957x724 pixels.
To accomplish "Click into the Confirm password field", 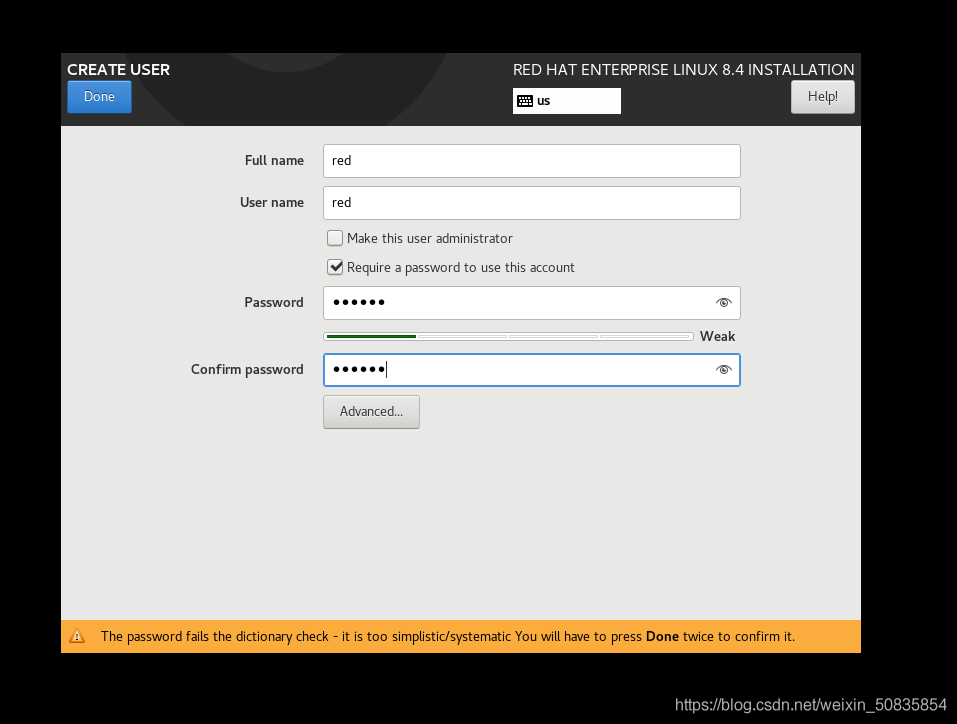I will pos(532,370).
